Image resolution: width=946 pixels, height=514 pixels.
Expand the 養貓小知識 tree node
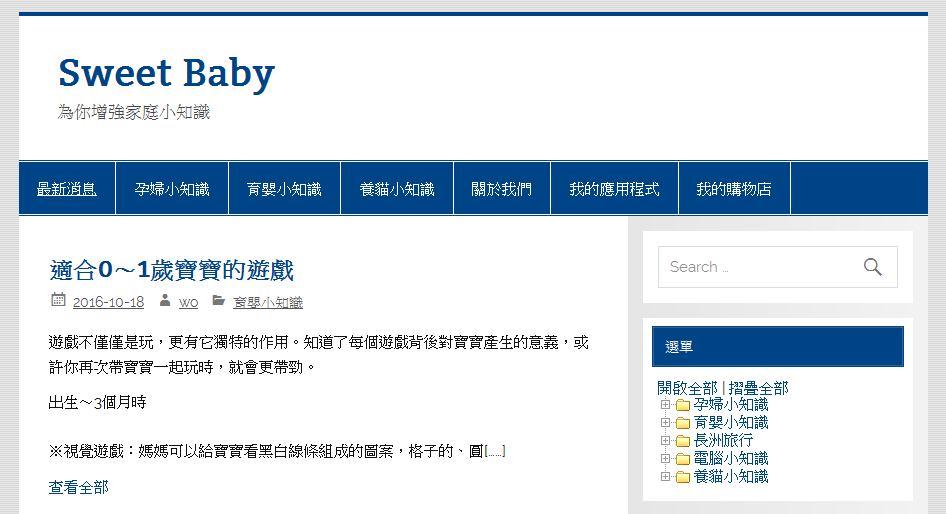pyautogui.click(x=665, y=477)
